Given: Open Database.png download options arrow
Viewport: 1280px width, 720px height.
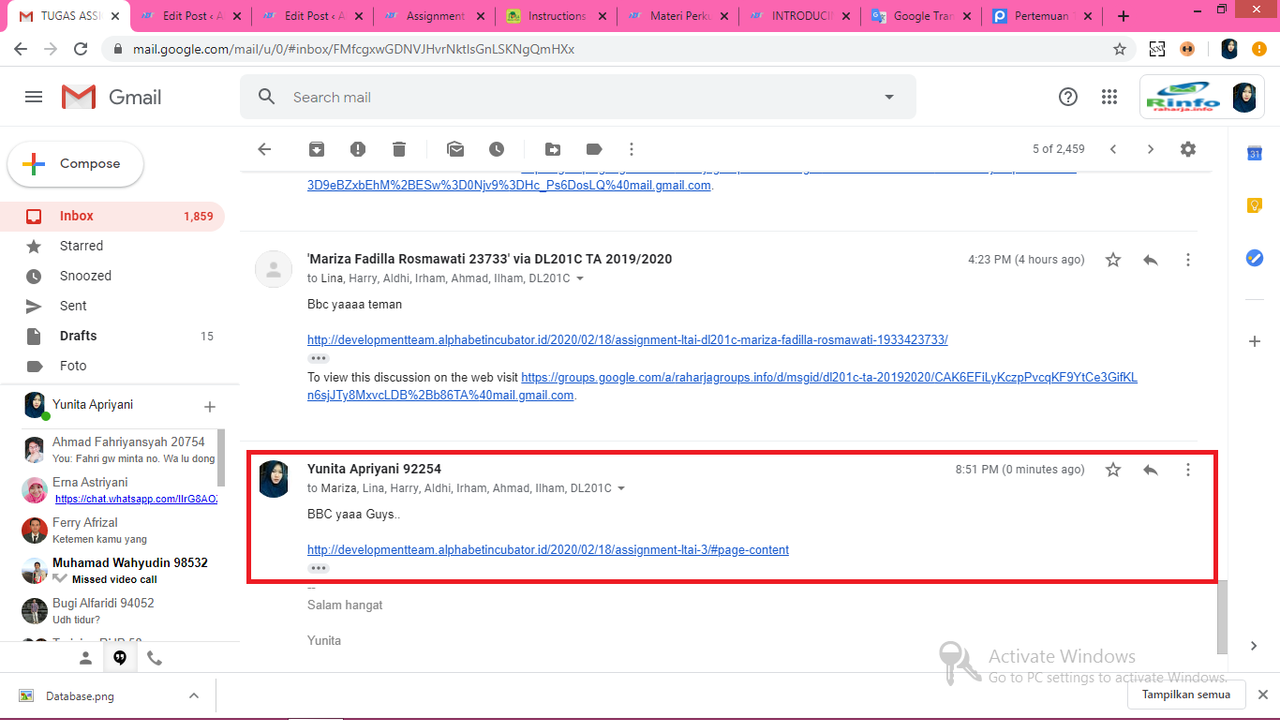Looking at the screenshot, I should [x=193, y=696].
